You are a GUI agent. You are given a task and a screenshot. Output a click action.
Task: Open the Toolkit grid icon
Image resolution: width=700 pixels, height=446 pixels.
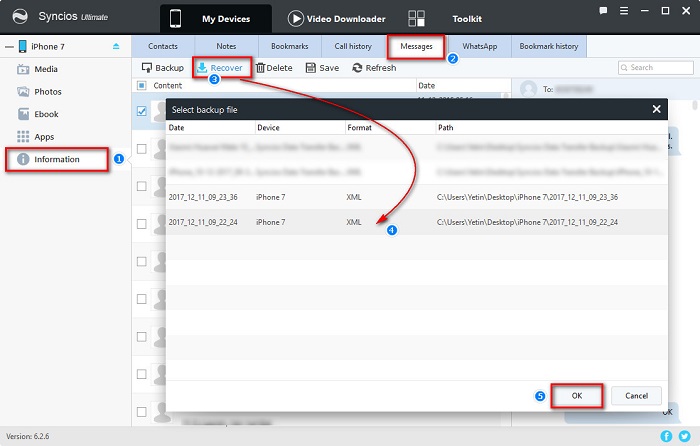click(417, 19)
